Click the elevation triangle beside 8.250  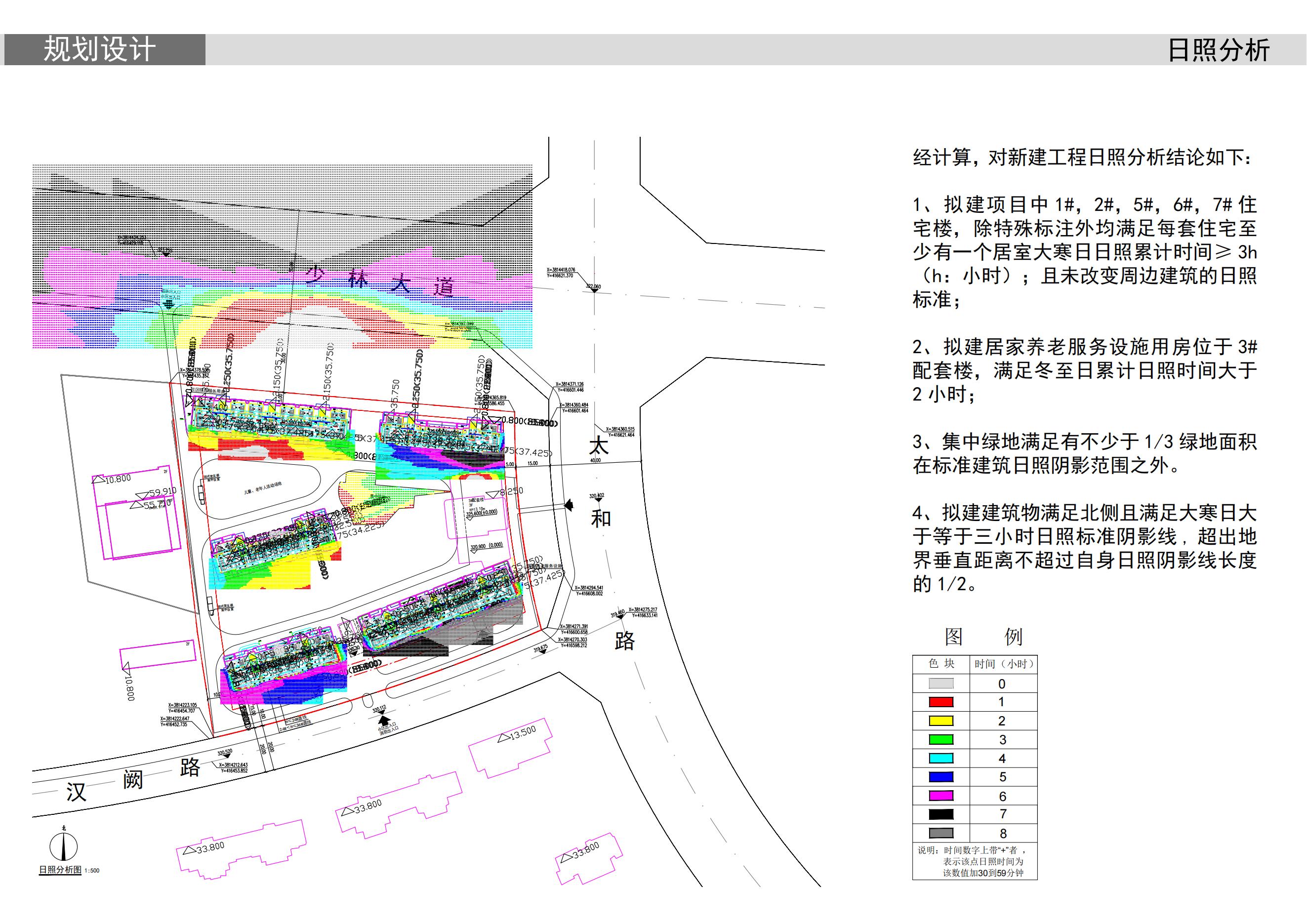click(493, 494)
